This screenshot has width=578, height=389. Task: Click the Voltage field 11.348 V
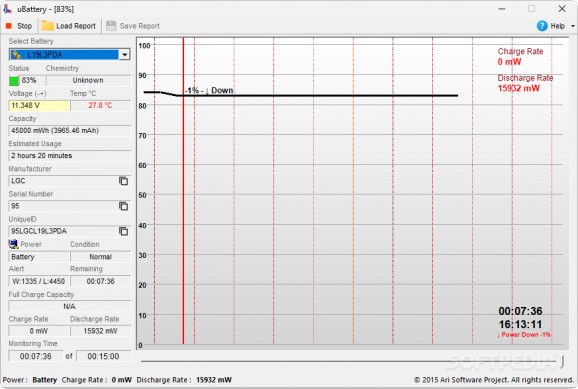pyautogui.click(x=39, y=105)
